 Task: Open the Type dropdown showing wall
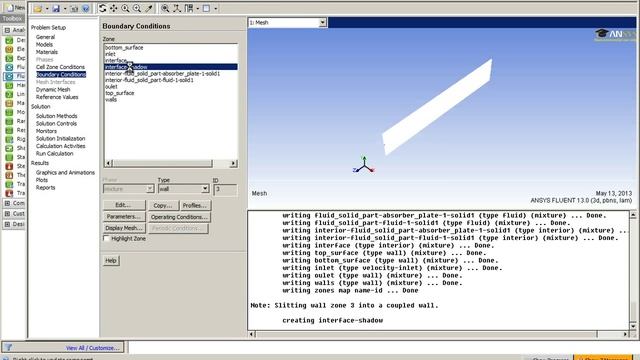[205, 189]
